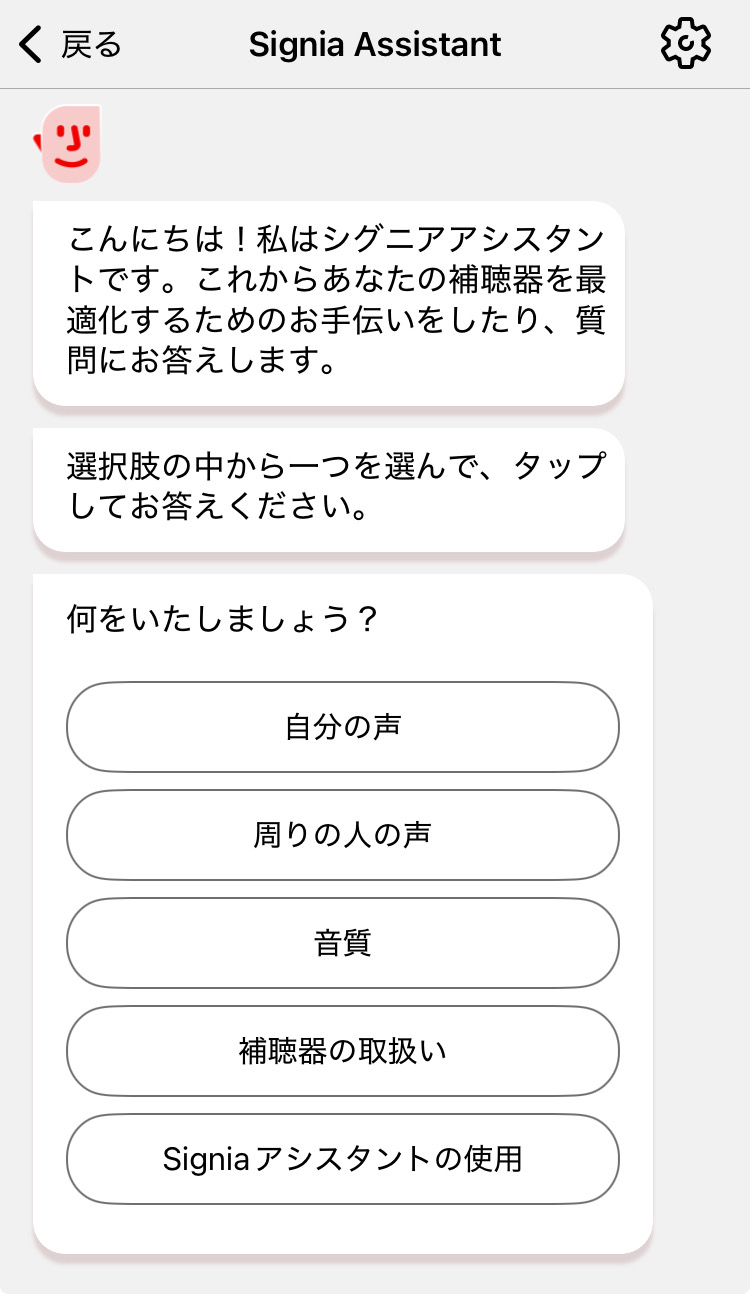The height and width of the screenshot is (1294, 750).
Task: Choose Signiaアシスタントの使用 option
Action: [342, 1159]
